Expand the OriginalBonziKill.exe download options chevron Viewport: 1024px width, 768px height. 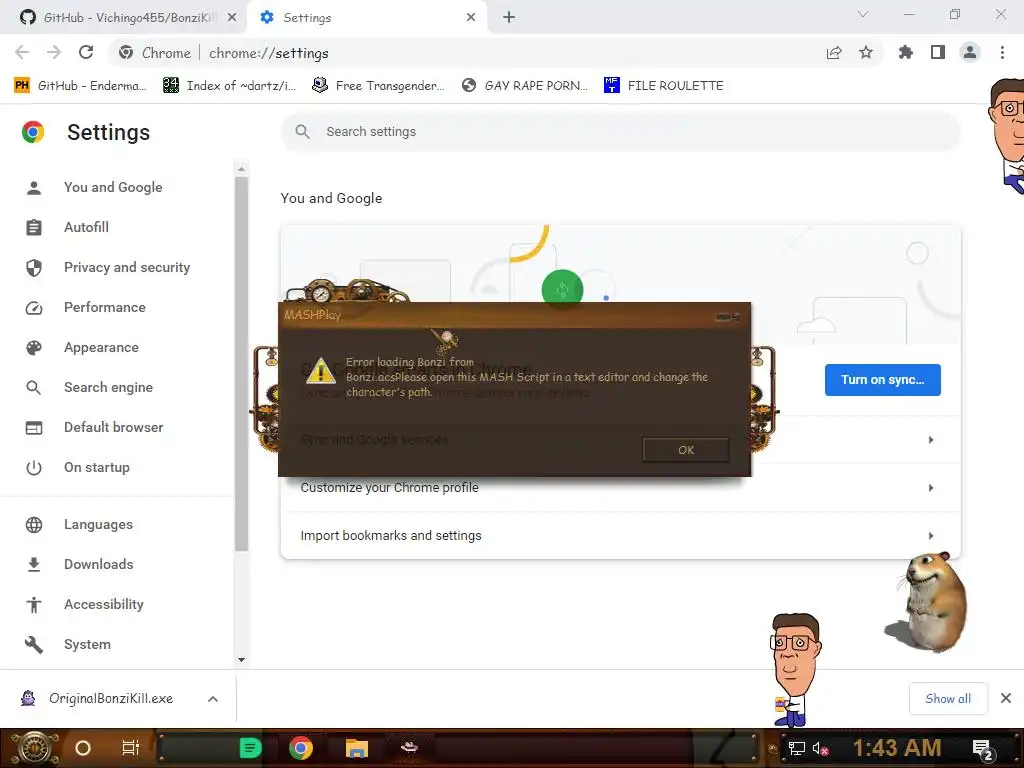coord(213,699)
